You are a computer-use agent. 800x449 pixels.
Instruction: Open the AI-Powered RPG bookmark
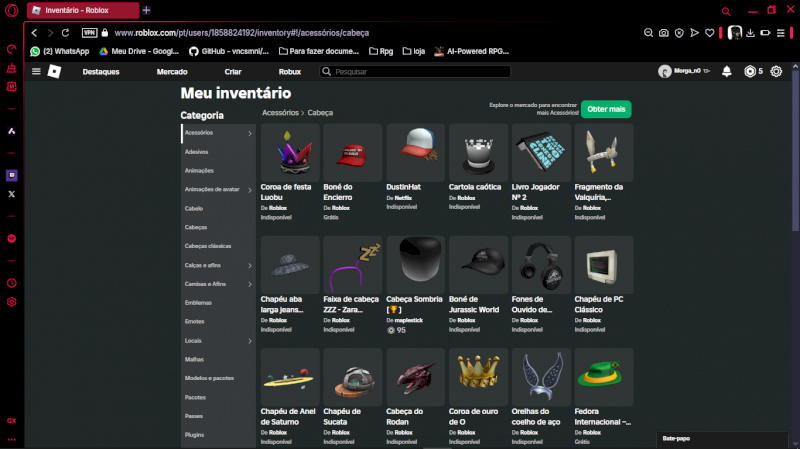[471, 51]
